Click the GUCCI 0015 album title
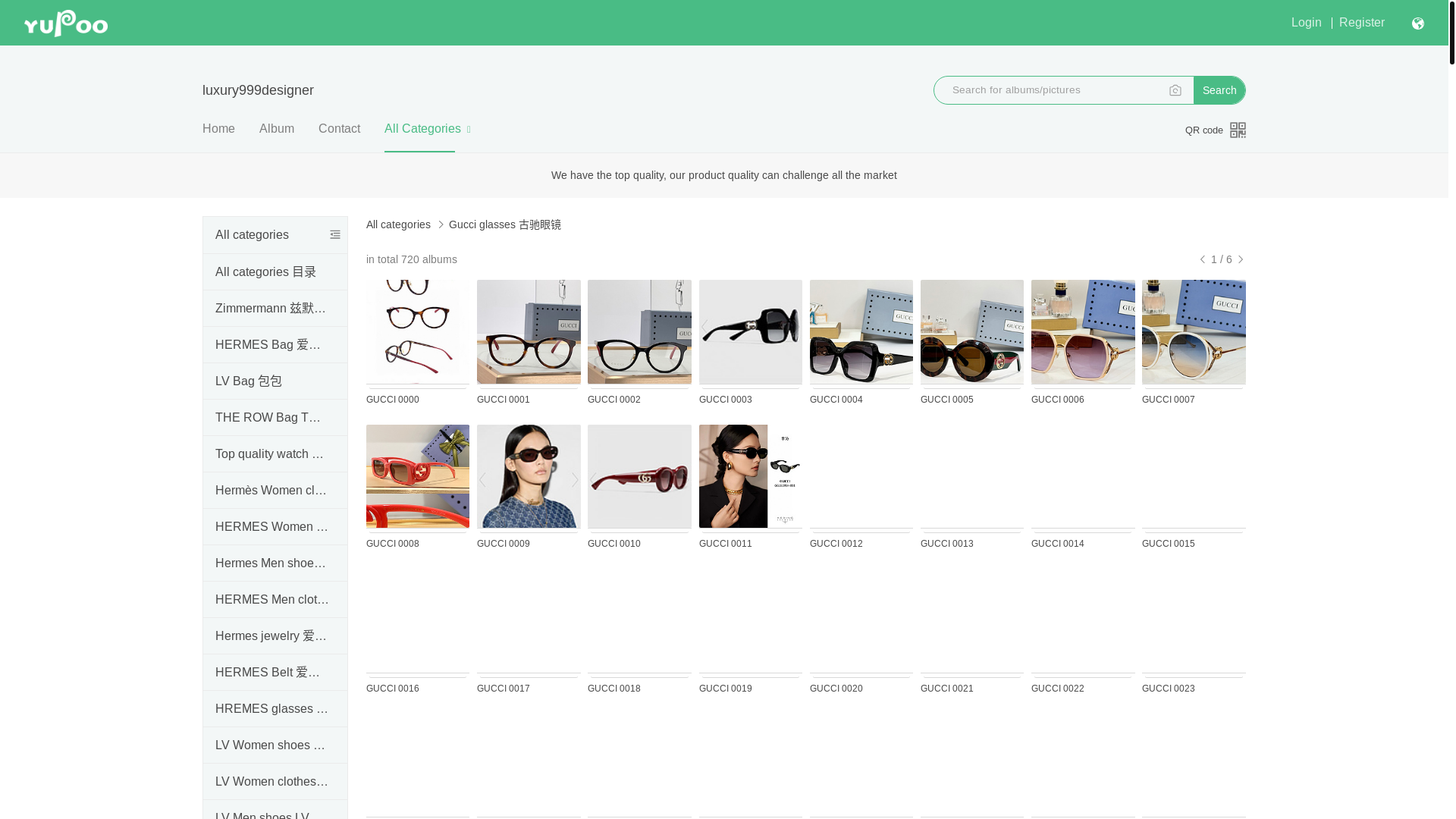 tap(1169, 544)
